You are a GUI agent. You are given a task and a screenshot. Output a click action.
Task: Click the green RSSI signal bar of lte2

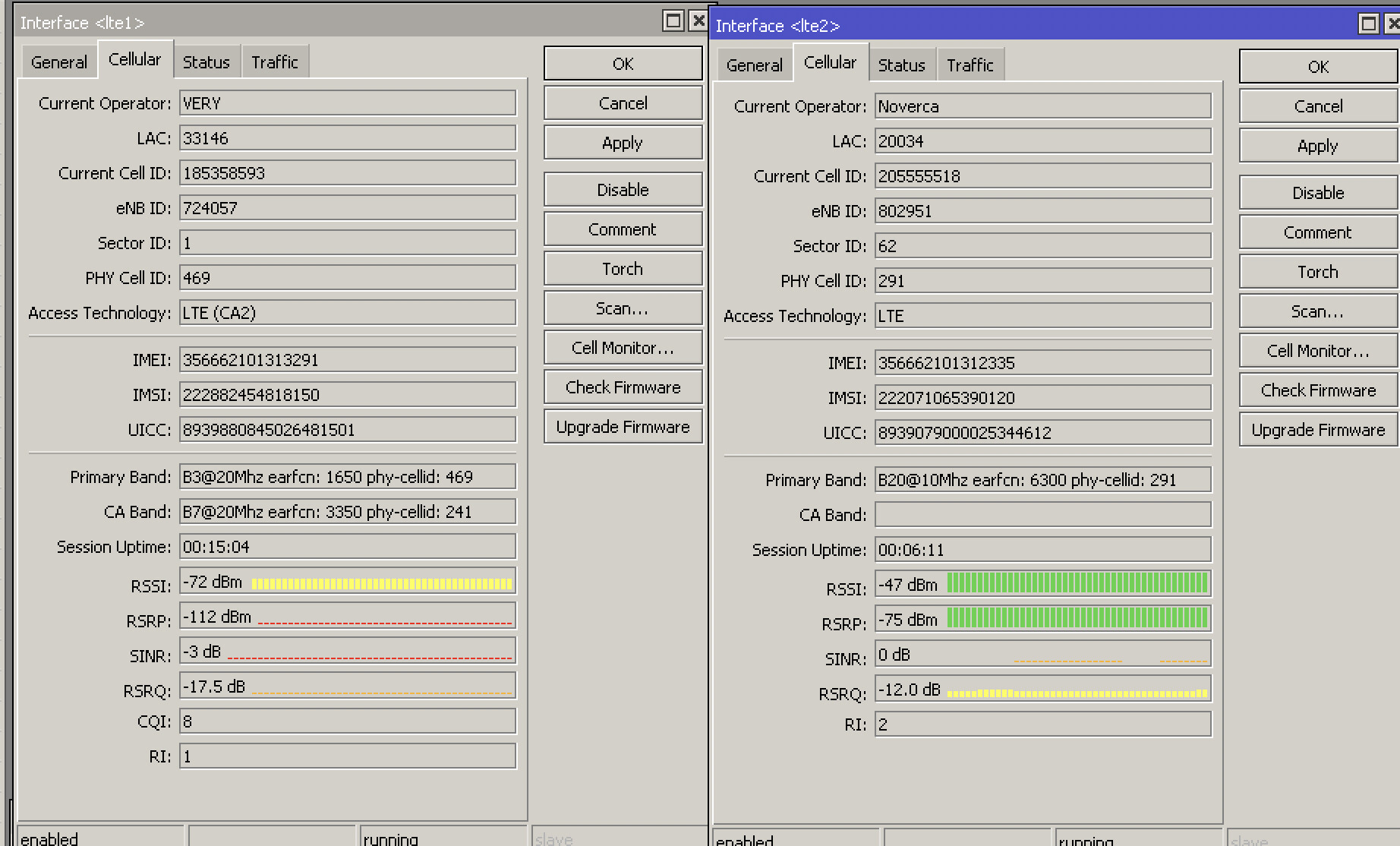click(x=1078, y=583)
